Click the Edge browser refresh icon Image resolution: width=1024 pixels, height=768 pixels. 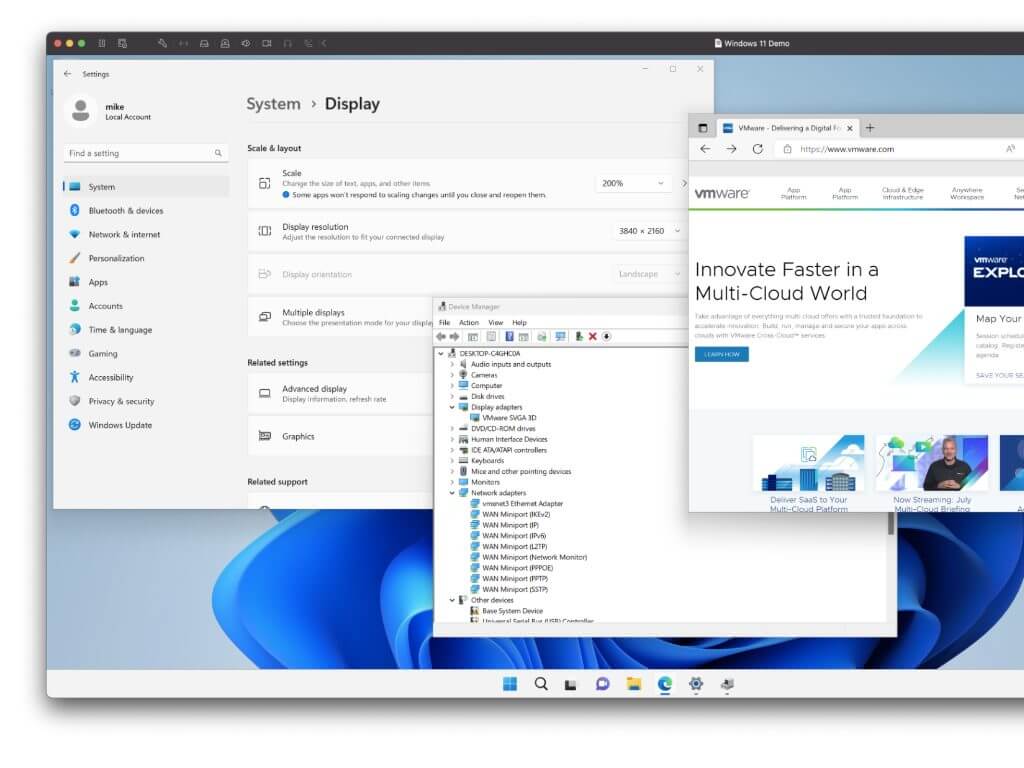[757, 149]
